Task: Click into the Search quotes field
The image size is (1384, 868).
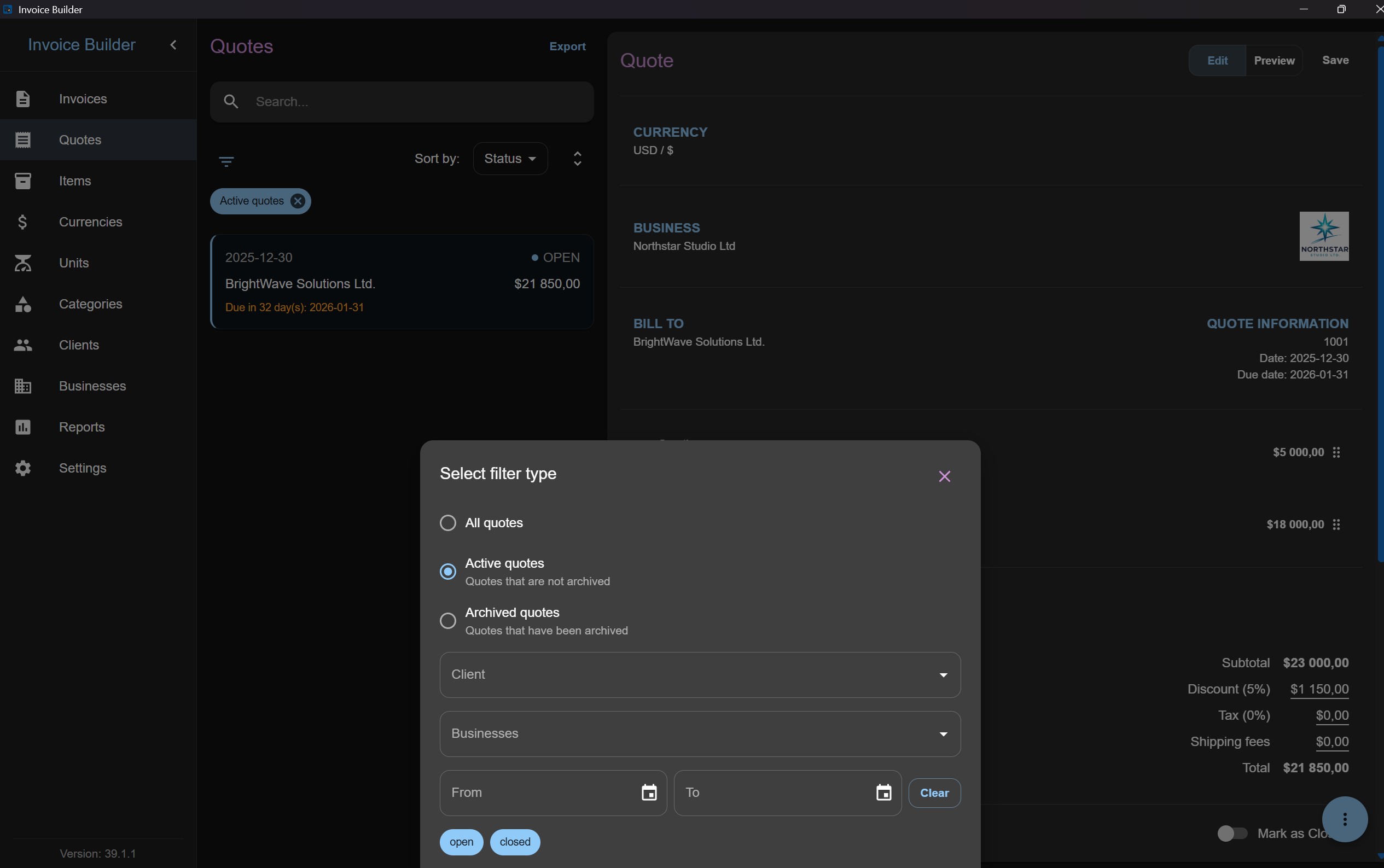Action: click(x=402, y=102)
